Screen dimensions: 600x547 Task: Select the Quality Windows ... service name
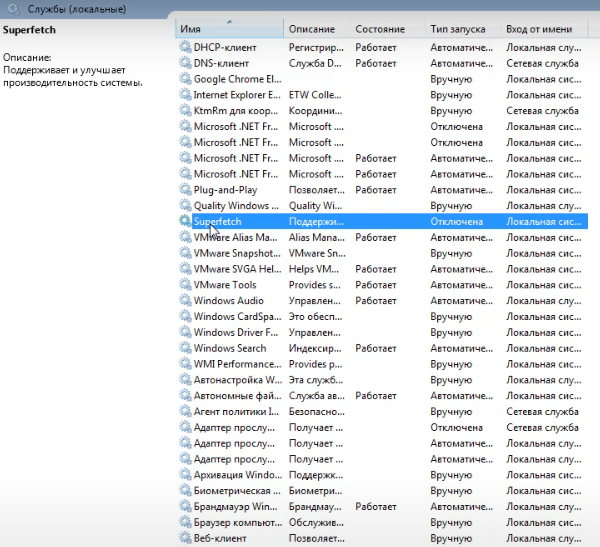click(x=236, y=206)
